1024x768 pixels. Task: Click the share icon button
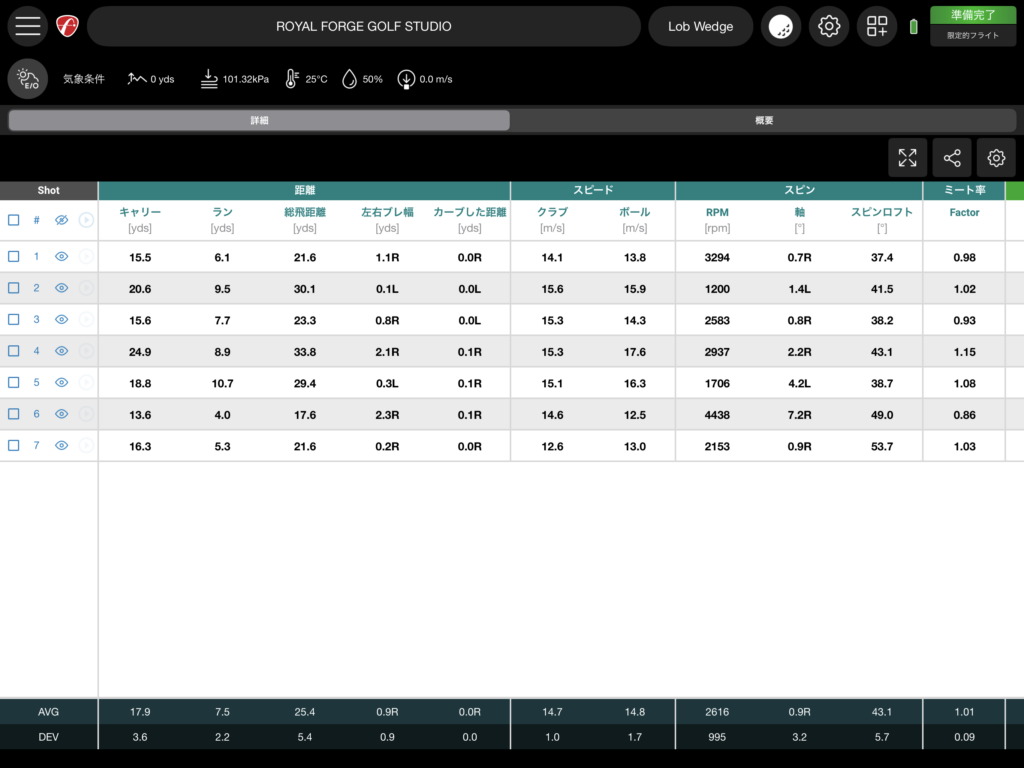click(951, 158)
